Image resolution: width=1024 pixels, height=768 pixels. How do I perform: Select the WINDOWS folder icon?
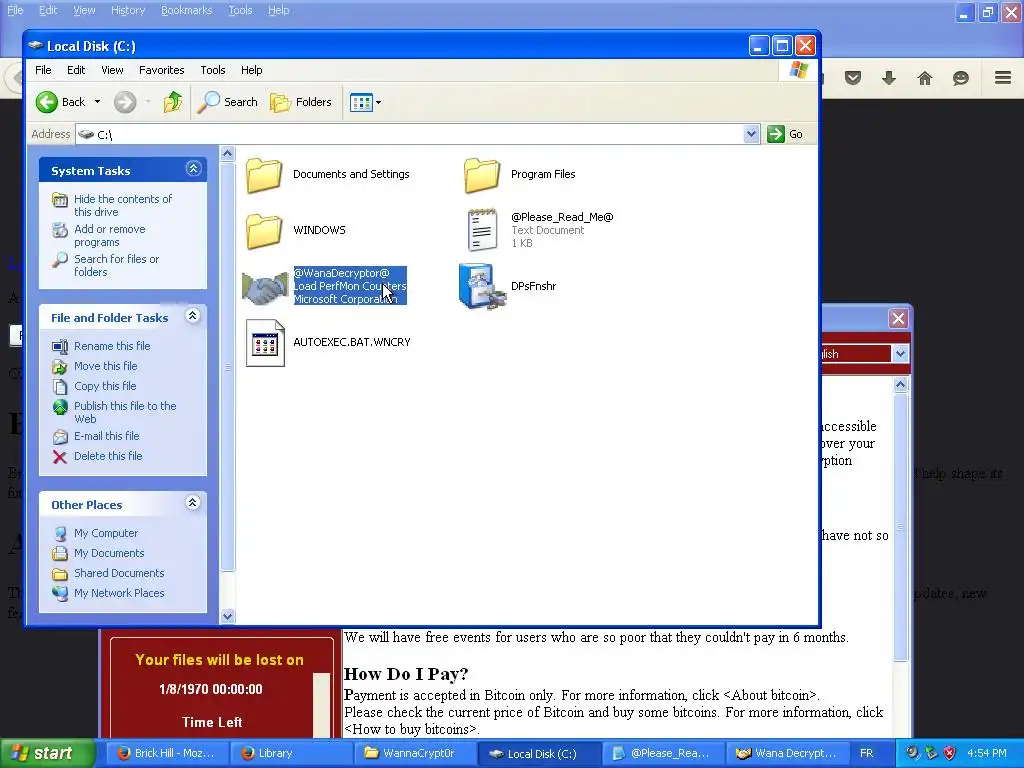pos(264,231)
